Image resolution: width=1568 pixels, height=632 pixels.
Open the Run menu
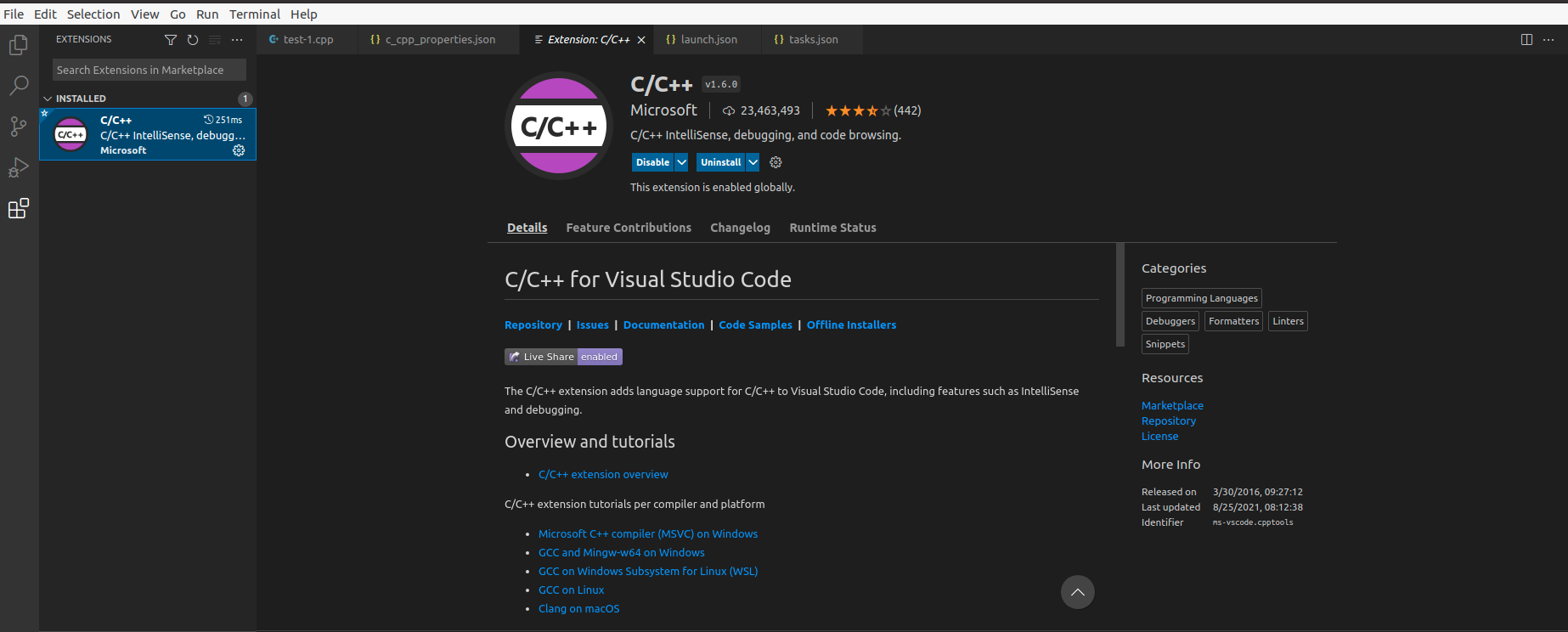pyautogui.click(x=207, y=14)
